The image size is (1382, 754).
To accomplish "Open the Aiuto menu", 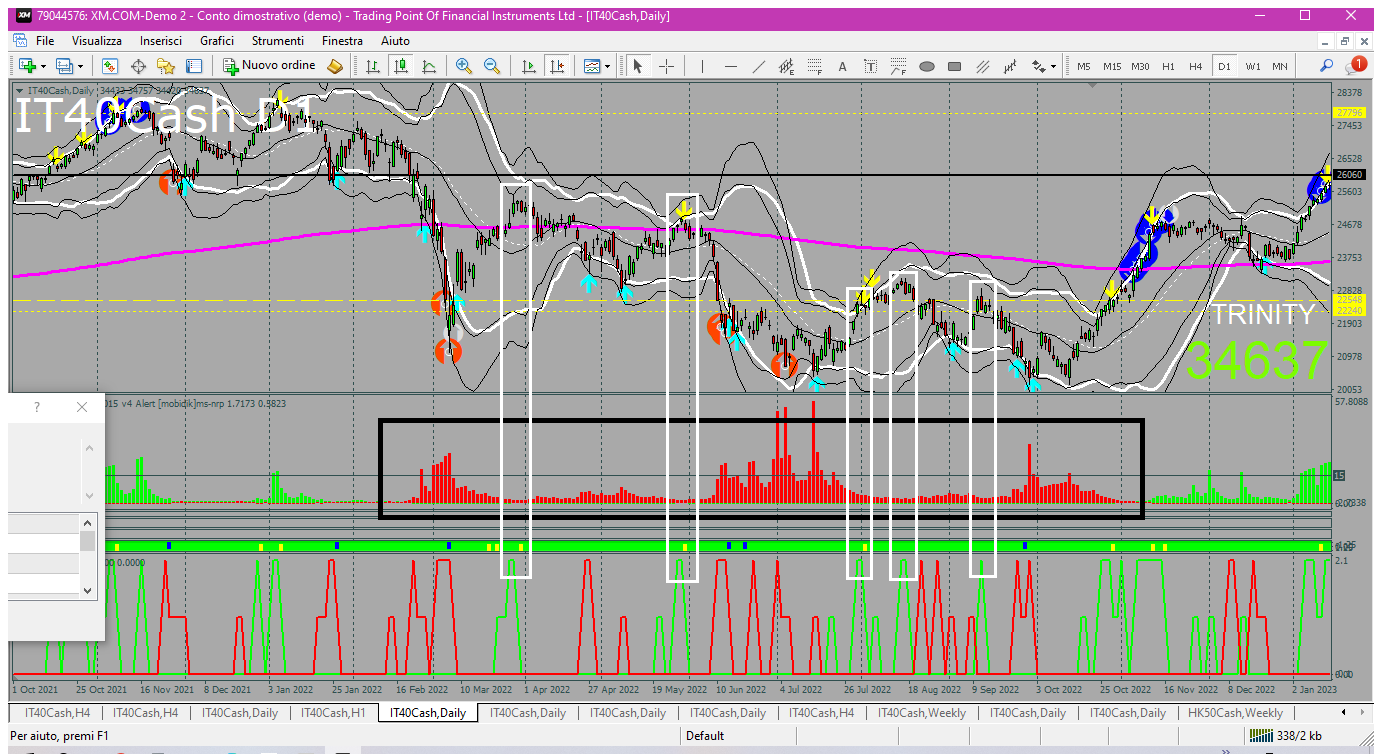I will tap(395, 41).
